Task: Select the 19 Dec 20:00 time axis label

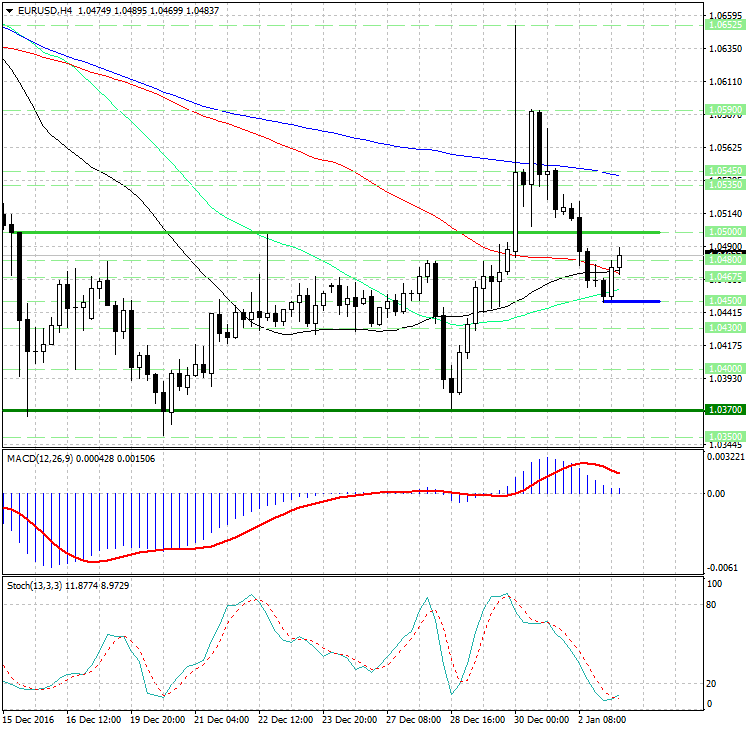Action: pyautogui.click(x=157, y=720)
